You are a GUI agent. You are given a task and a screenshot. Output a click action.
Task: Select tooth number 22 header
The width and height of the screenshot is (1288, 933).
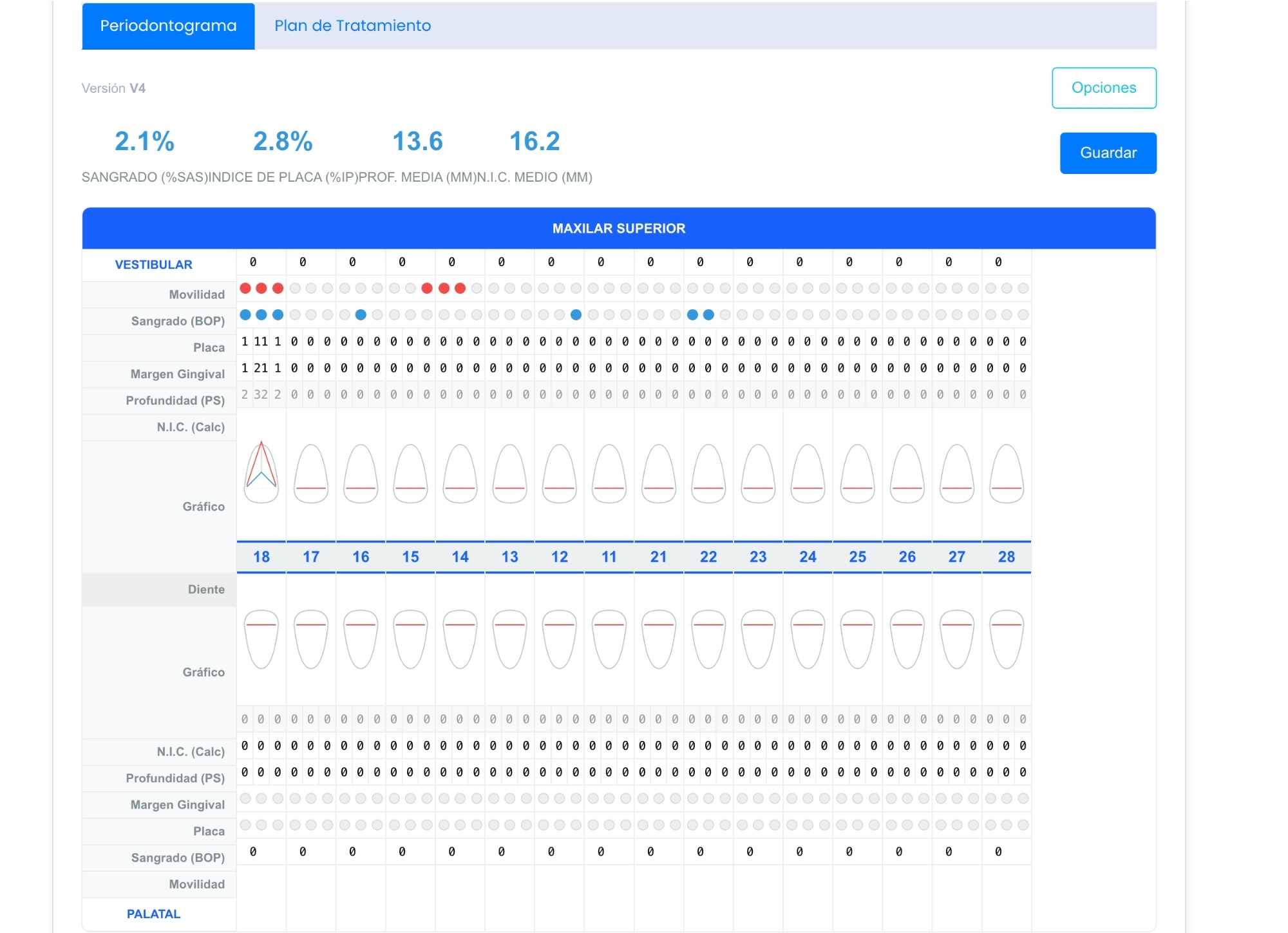click(708, 557)
